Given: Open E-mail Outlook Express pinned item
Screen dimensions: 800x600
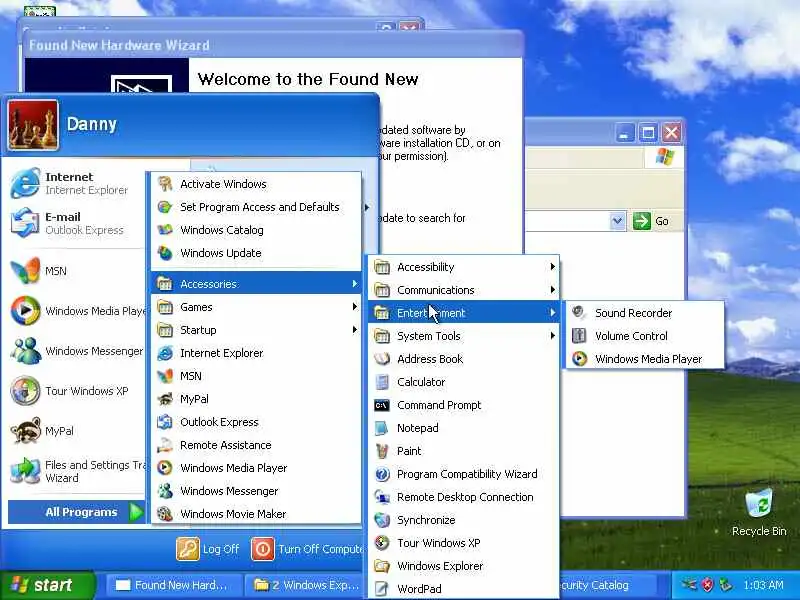Looking at the screenshot, I should [x=77, y=223].
